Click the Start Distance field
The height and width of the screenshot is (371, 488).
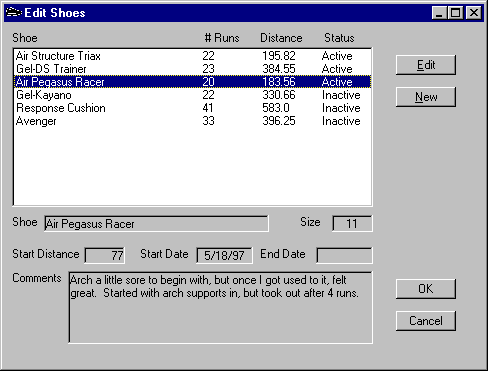105,255
